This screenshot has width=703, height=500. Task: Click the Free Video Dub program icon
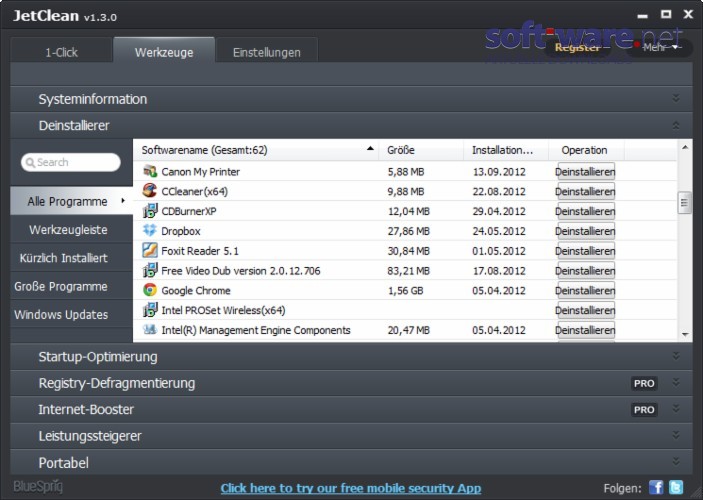[x=150, y=270]
